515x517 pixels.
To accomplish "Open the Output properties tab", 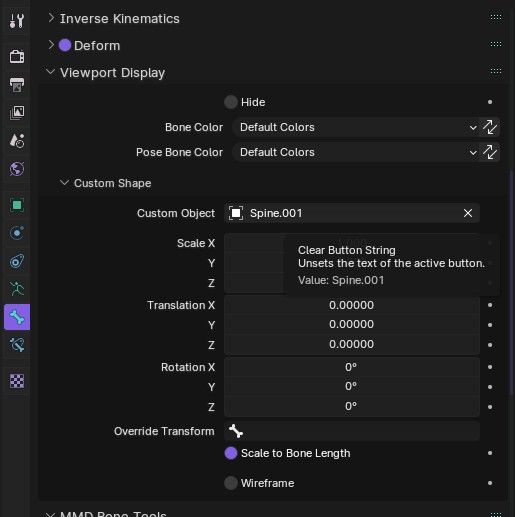I will coord(17,85).
